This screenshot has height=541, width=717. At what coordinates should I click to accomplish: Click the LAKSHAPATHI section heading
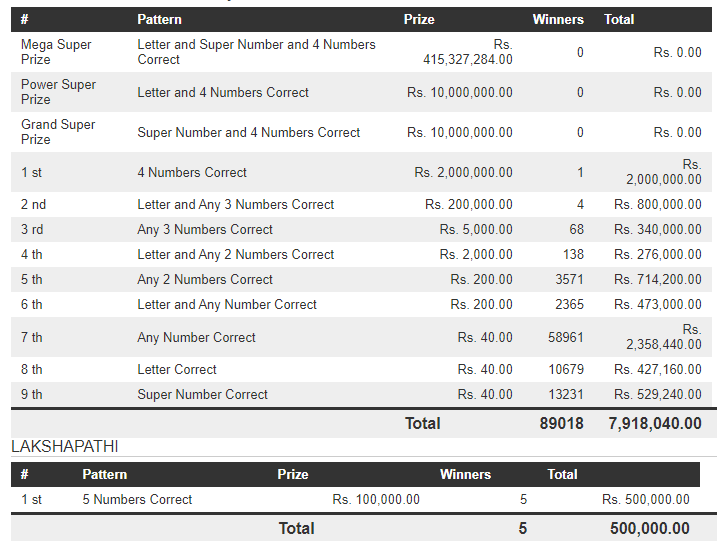pos(65,446)
